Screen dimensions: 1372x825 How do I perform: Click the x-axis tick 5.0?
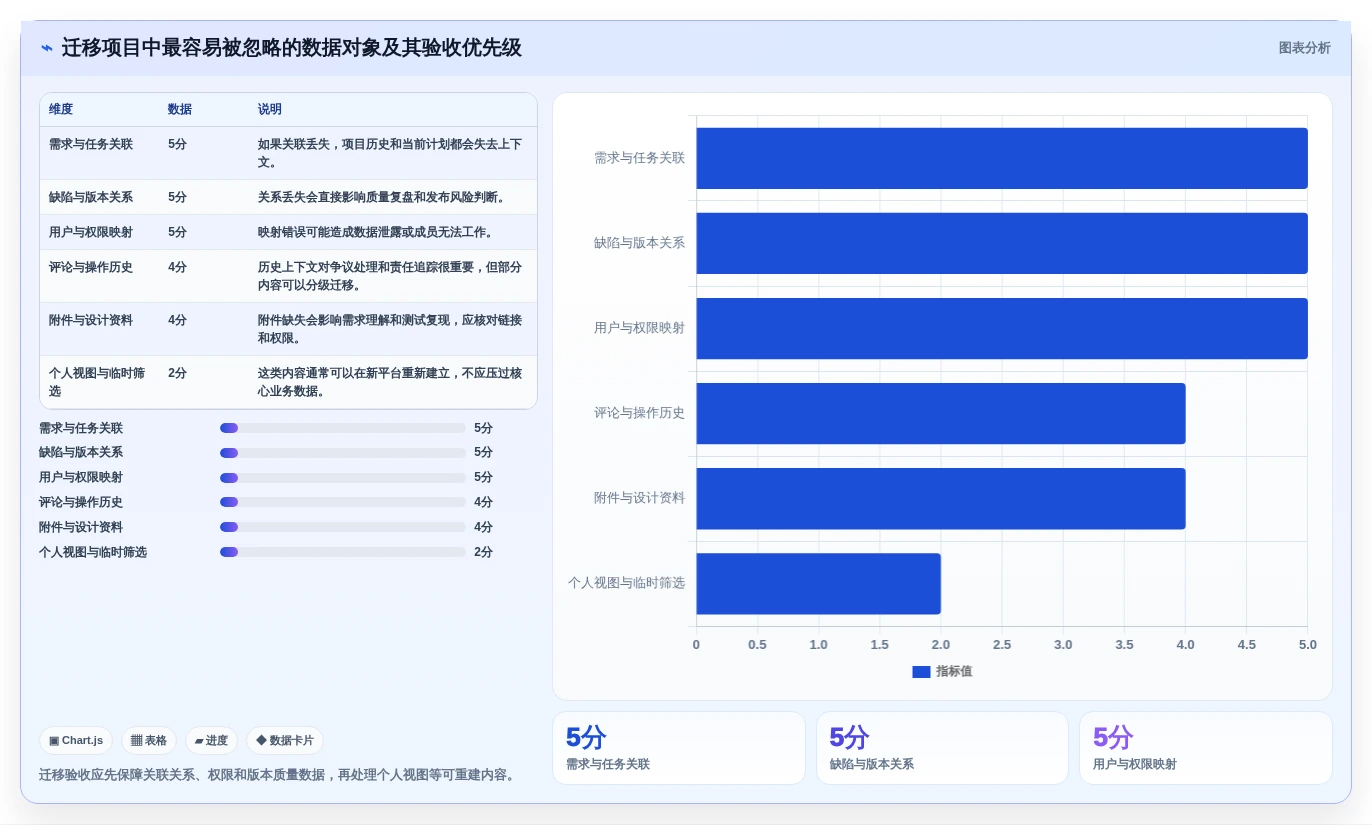(1308, 645)
